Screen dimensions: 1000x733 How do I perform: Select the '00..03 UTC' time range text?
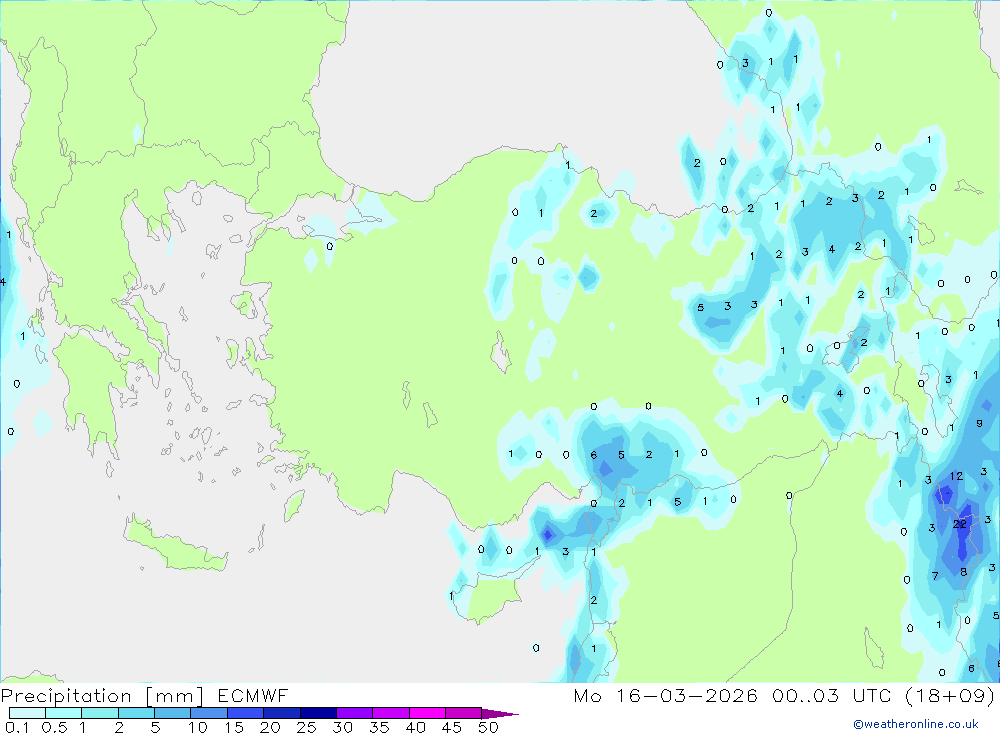point(832,695)
